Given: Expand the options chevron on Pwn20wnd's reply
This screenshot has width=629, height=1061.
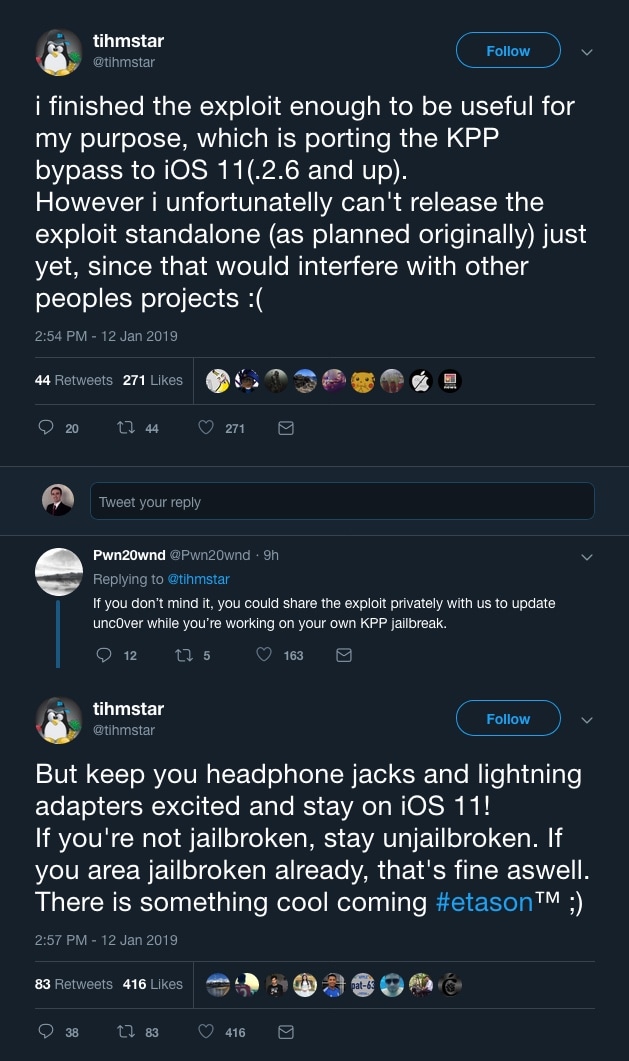Looking at the screenshot, I should click(587, 556).
